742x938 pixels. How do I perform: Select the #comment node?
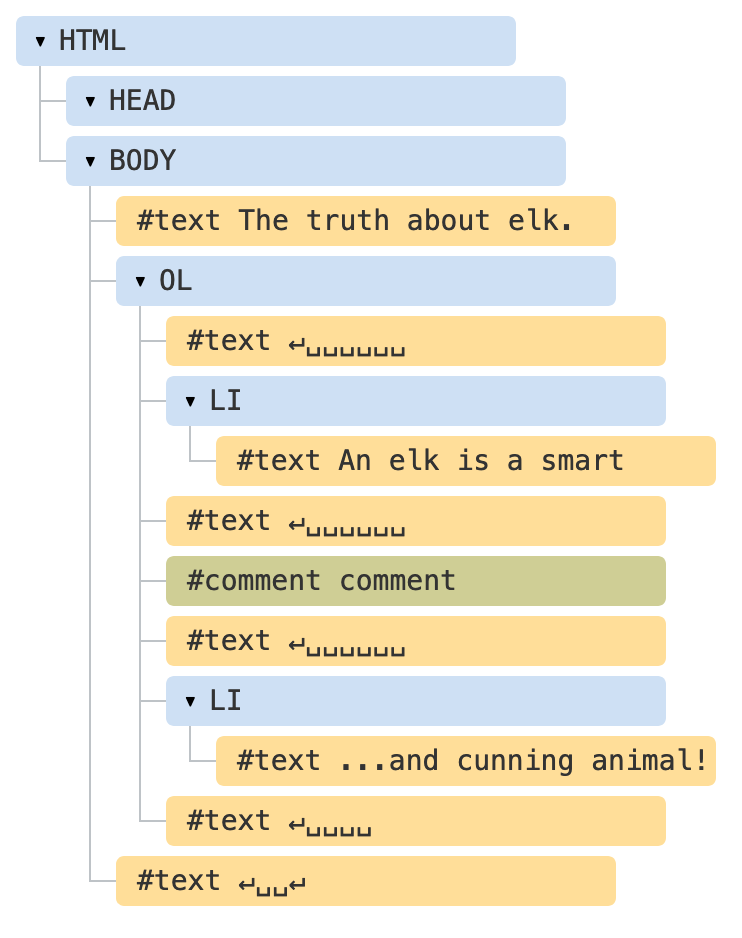point(416,581)
